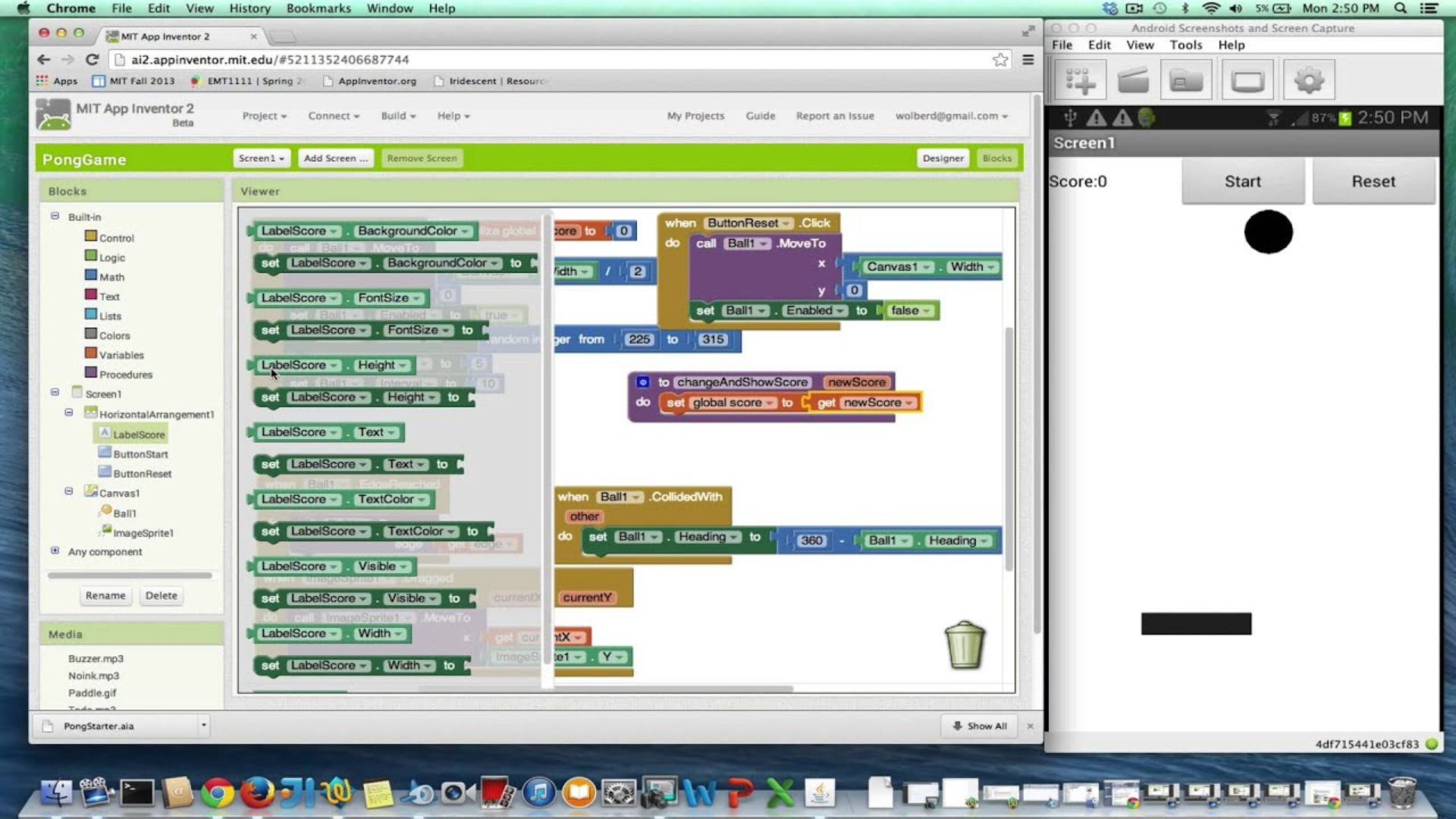Click the Chrome address bar URL

click(x=270, y=60)
